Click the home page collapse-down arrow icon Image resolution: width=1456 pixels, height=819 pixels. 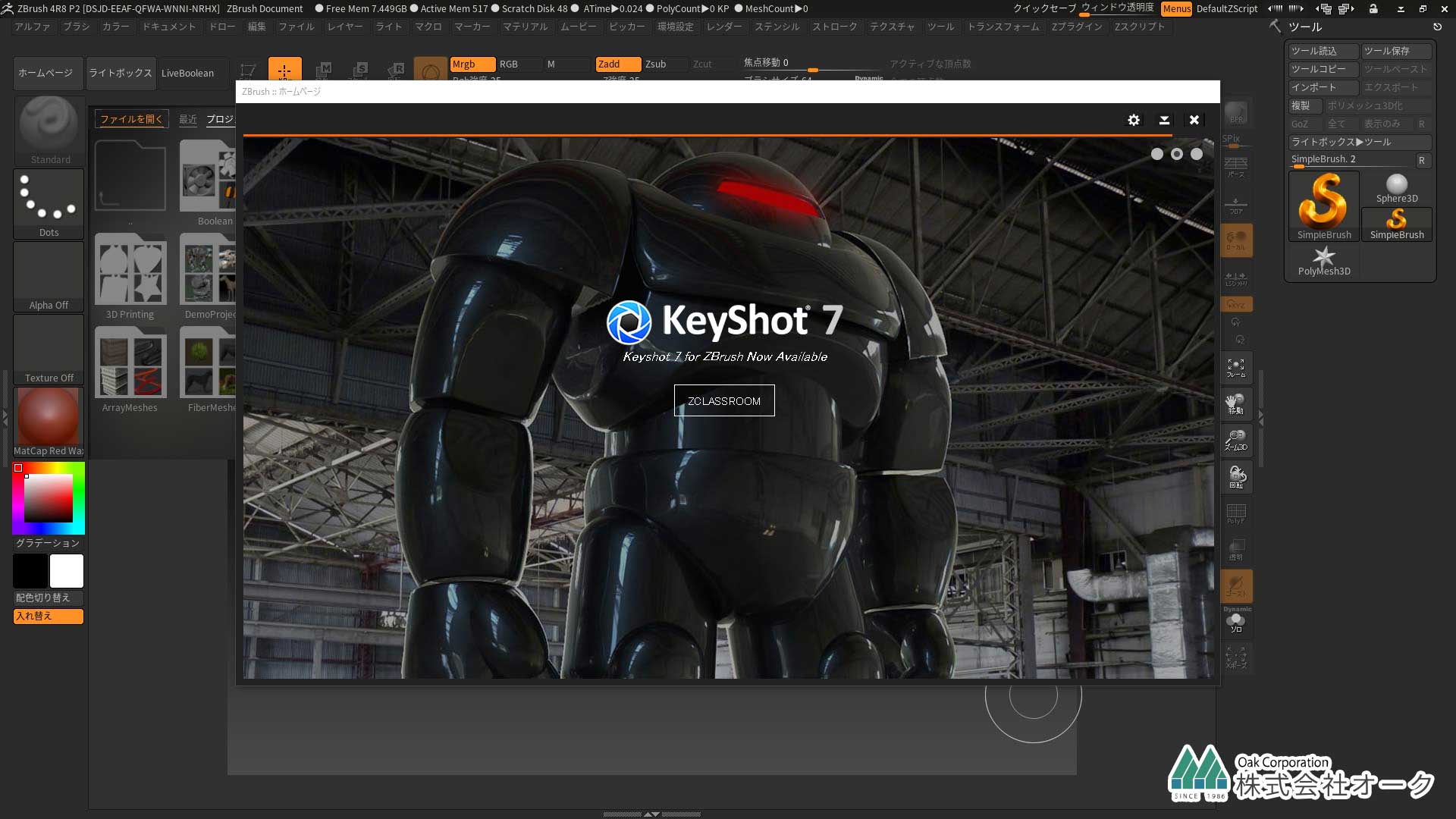[1164, 120]
